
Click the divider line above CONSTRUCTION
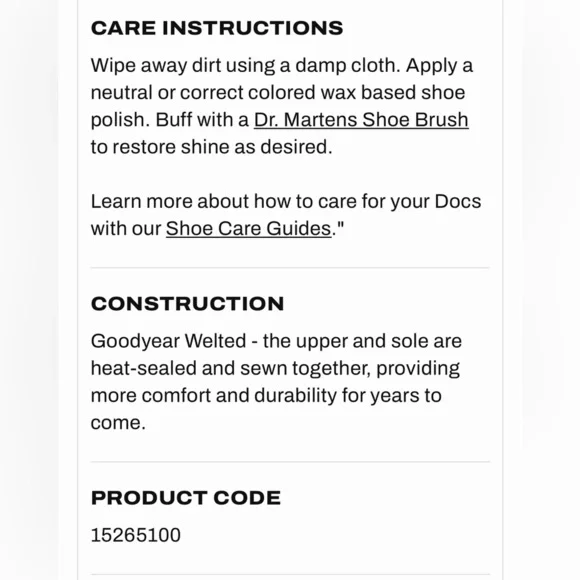(290, 267)
